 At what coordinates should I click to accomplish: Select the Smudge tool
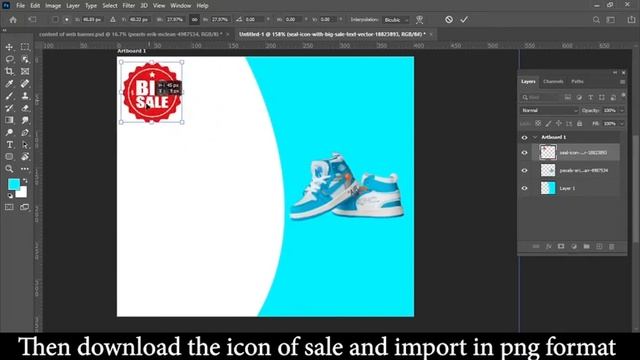click(25, 120)
